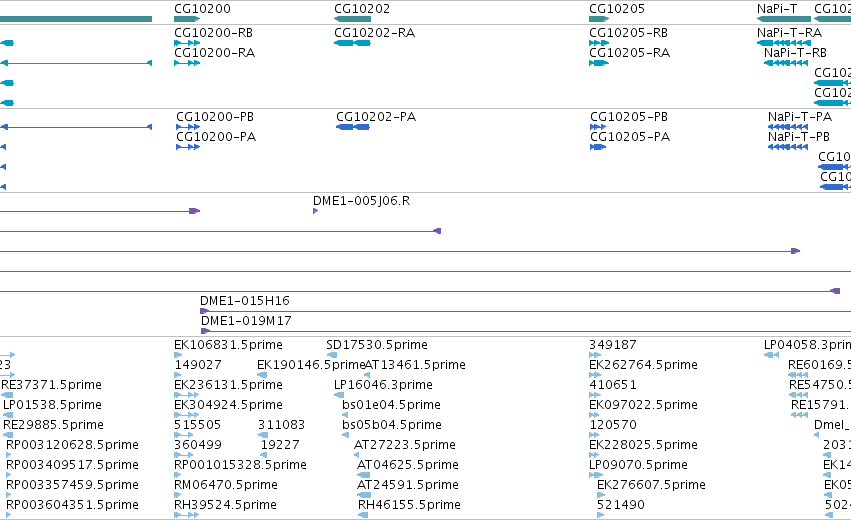Click the DME1-015H16 clone label

pos(245,301)
